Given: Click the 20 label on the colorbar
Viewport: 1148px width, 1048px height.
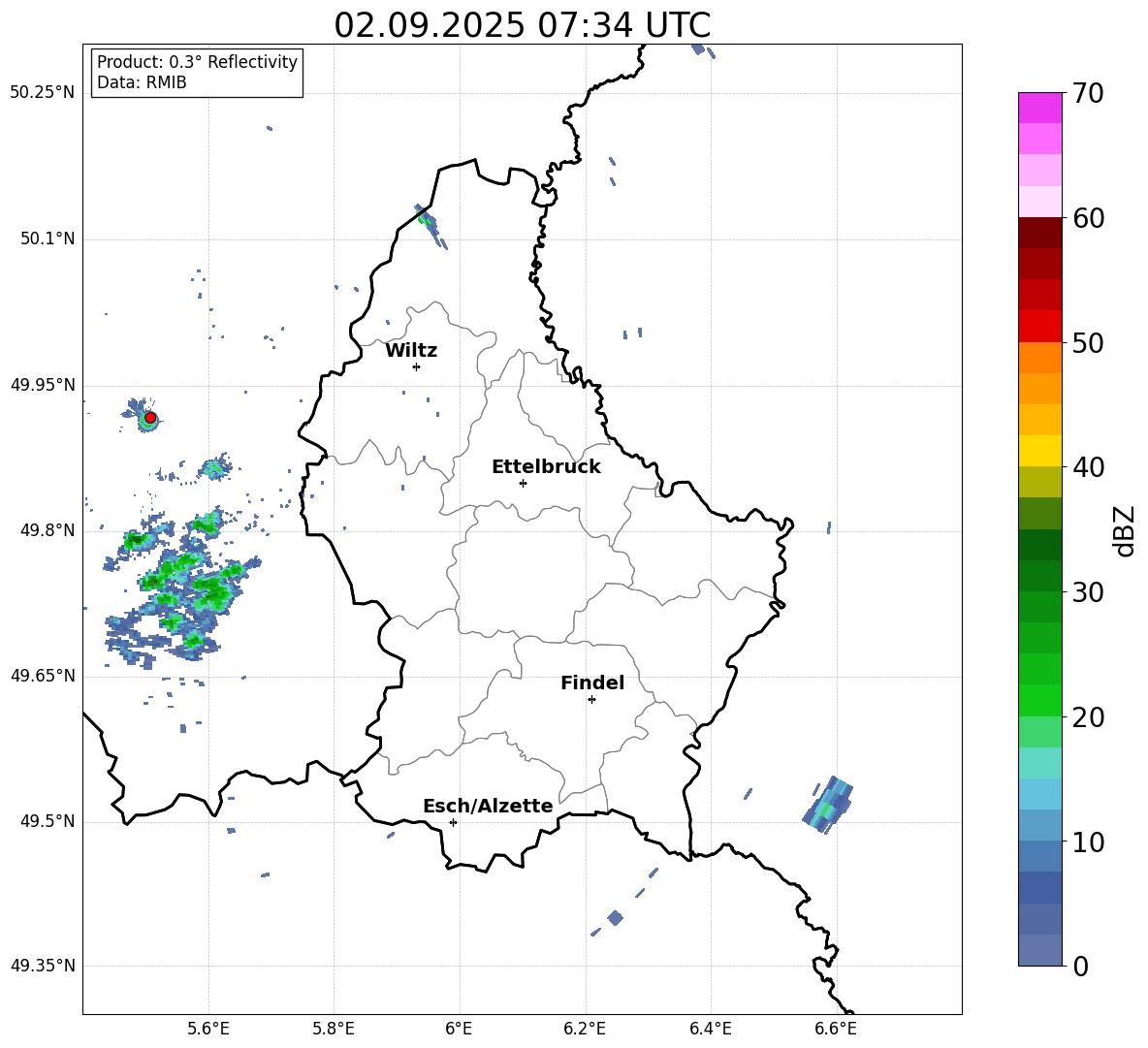Looking at the screenshot, I should pos(1088,717).
